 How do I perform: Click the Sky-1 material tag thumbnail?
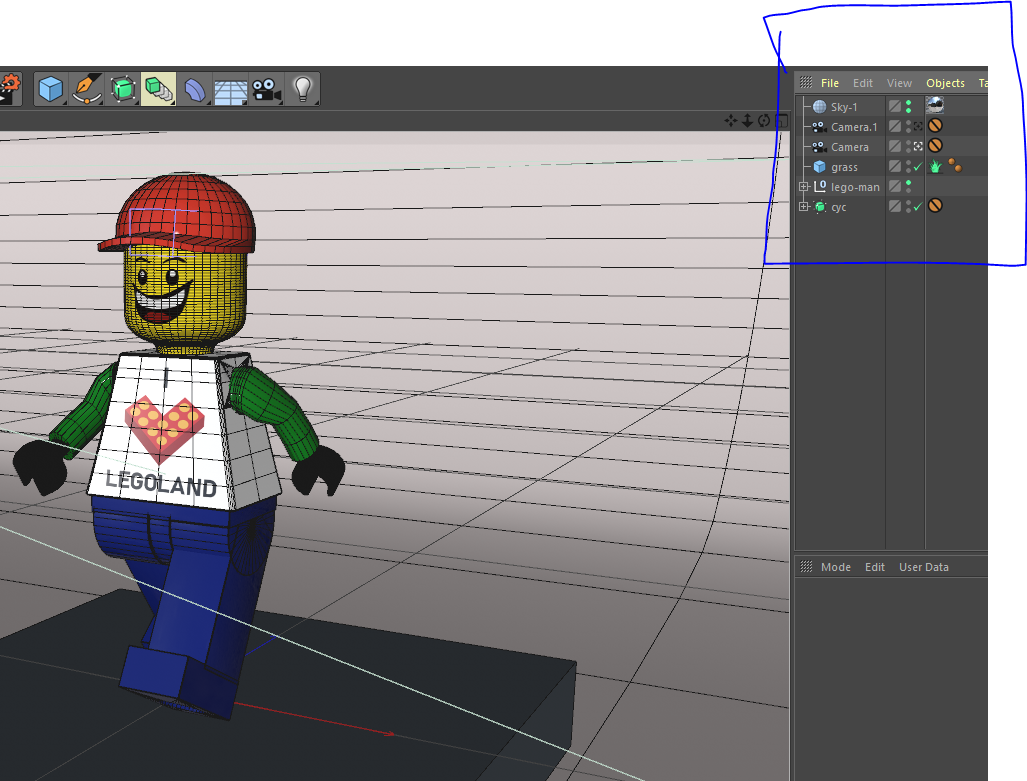pos(935,105)
